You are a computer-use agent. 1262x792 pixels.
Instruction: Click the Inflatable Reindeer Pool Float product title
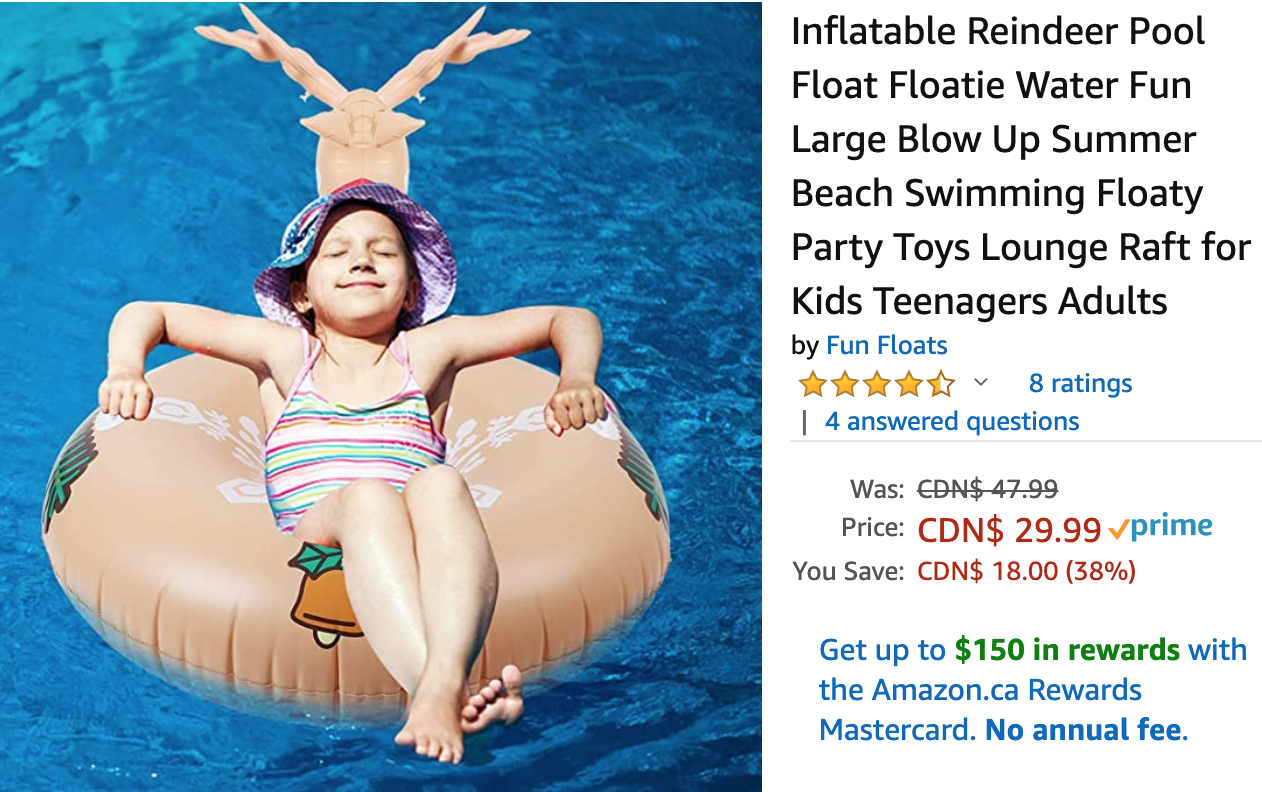tap(1021, 166)
